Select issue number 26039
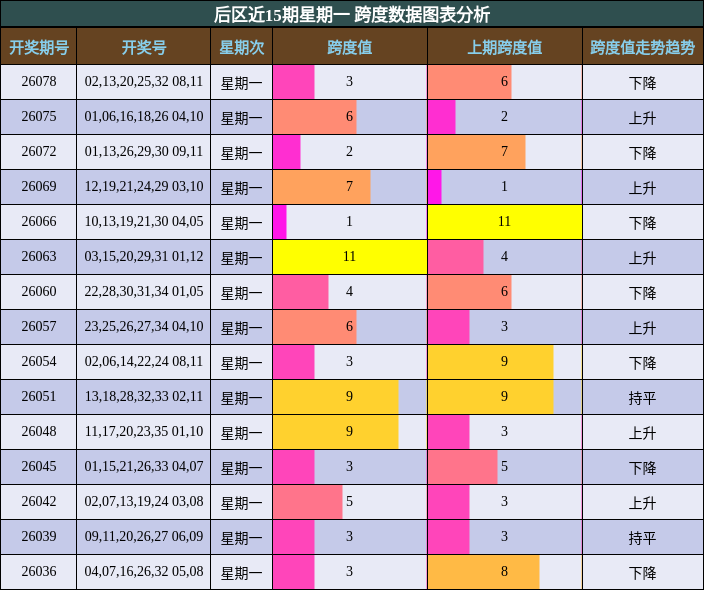Screen dimensions: 704x590 [39, 537]
